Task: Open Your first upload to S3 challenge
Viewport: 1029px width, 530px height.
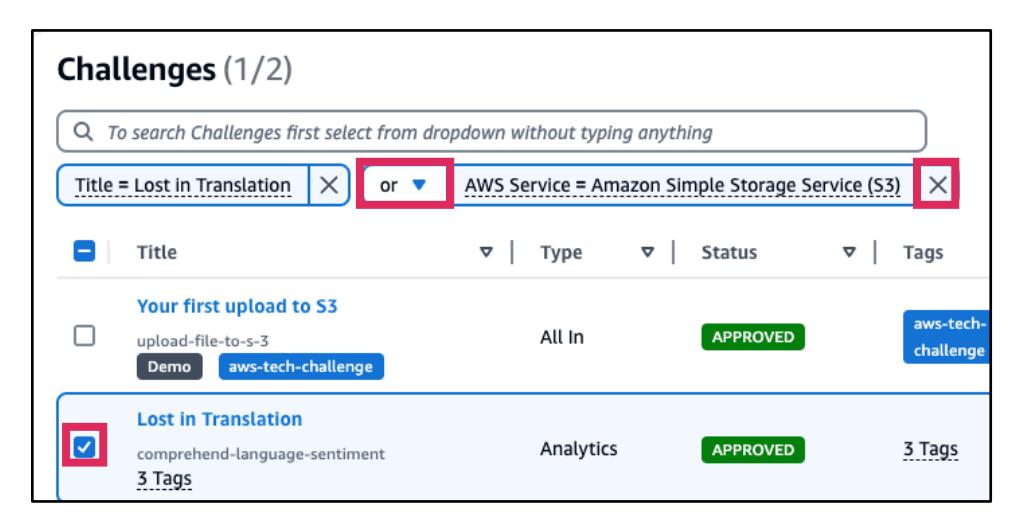Action: [237, 307]
